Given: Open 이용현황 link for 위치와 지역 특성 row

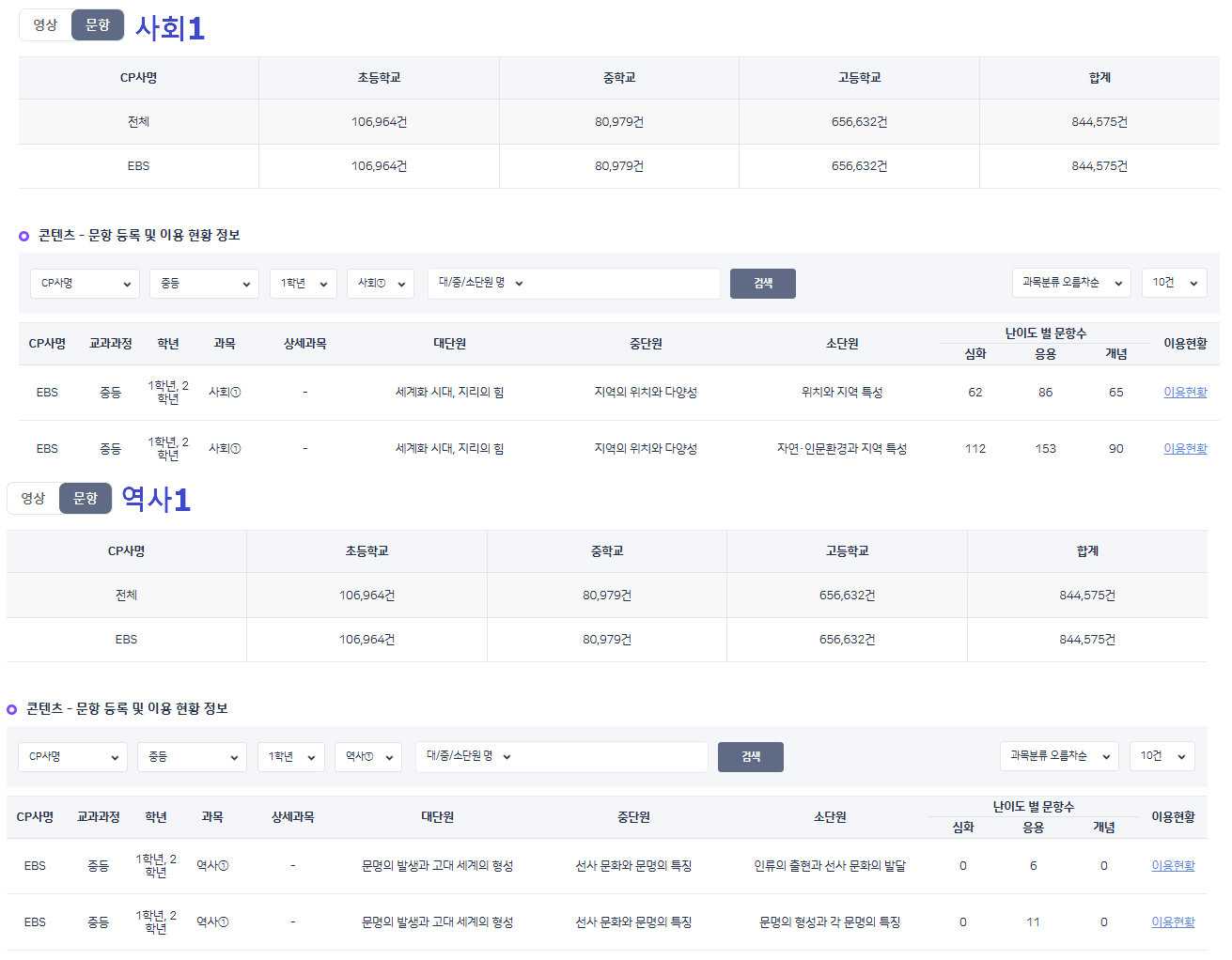Looking at the screenshot, I should (x=1185, y=393).
